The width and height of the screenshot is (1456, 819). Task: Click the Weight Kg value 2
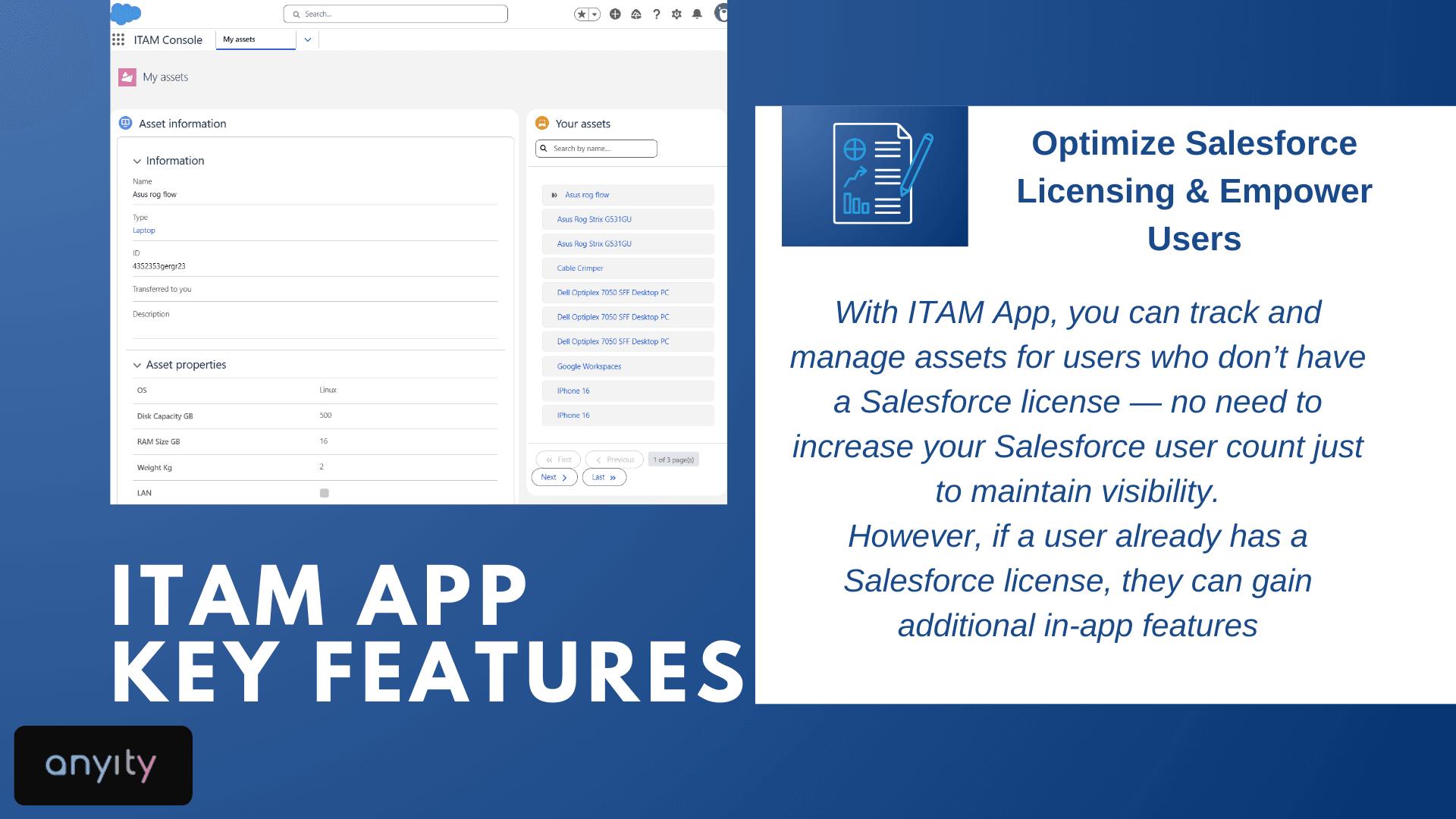coord(322,467)
